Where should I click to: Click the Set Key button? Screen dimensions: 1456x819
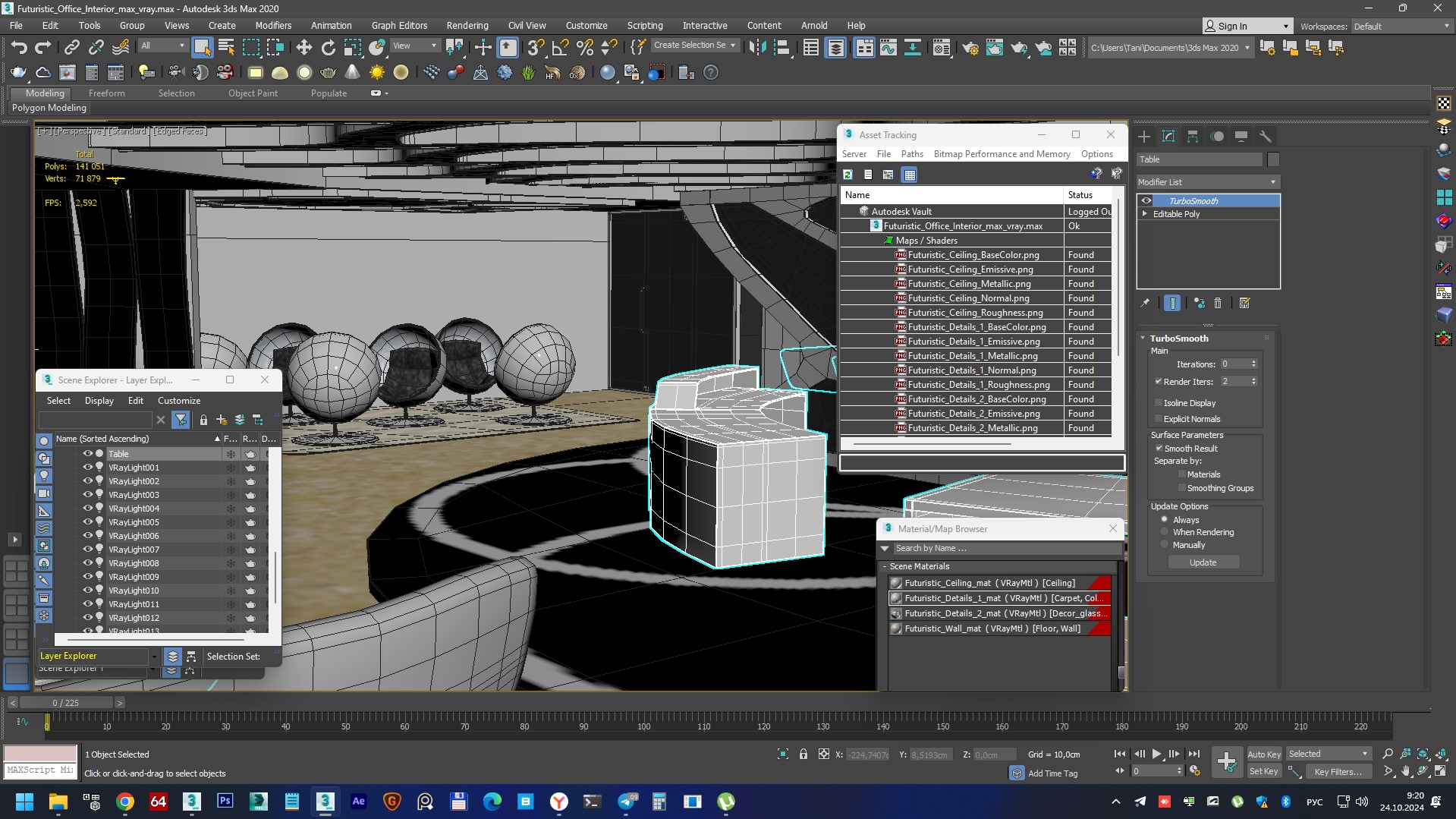[x=1264, y=771]
